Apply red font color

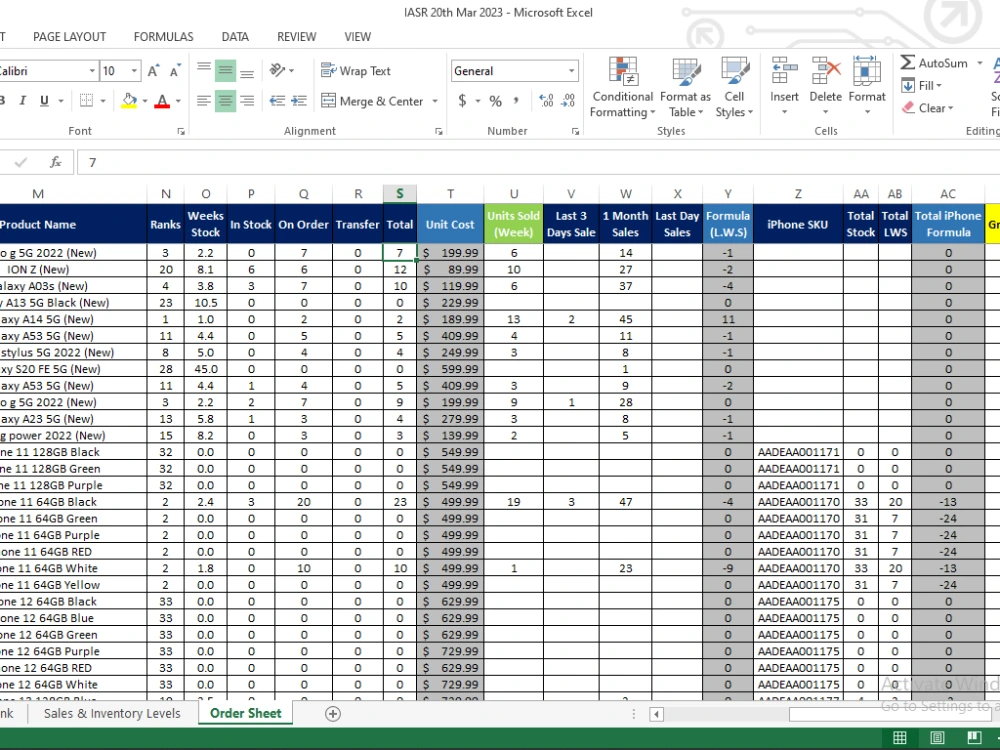pos(162,101)
